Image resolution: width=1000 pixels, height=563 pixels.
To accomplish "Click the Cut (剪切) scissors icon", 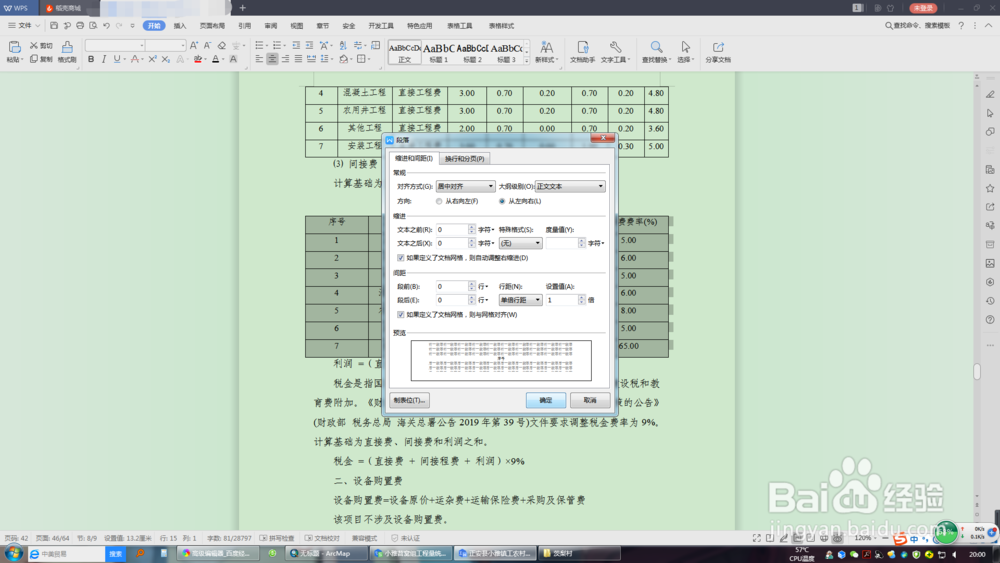I will [34, 45].
